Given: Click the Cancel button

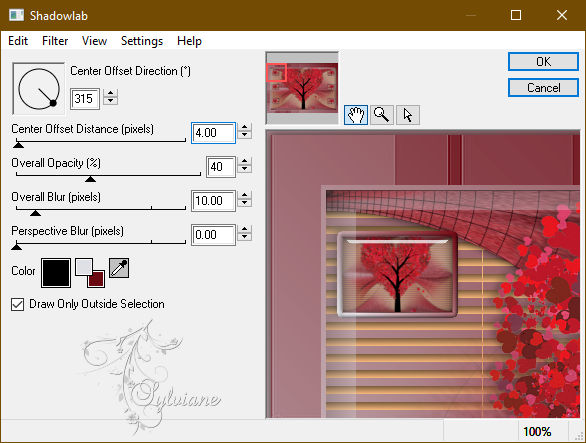Looking at the screenshot, I should pyautogui.click(x=543, y=88).
